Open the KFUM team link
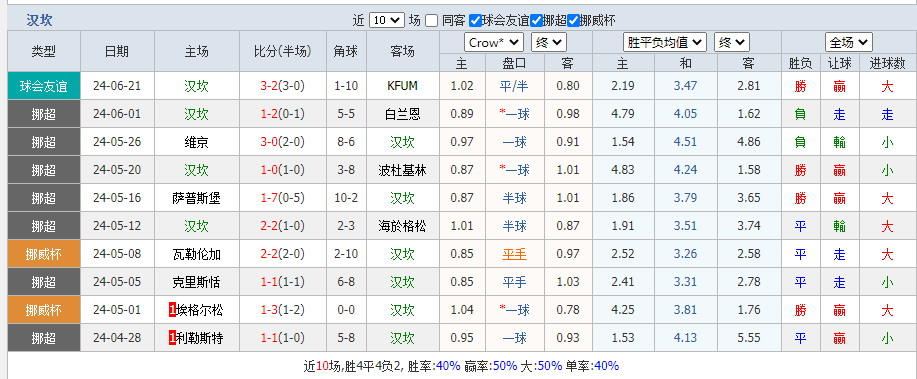 [x=402, y=86]
